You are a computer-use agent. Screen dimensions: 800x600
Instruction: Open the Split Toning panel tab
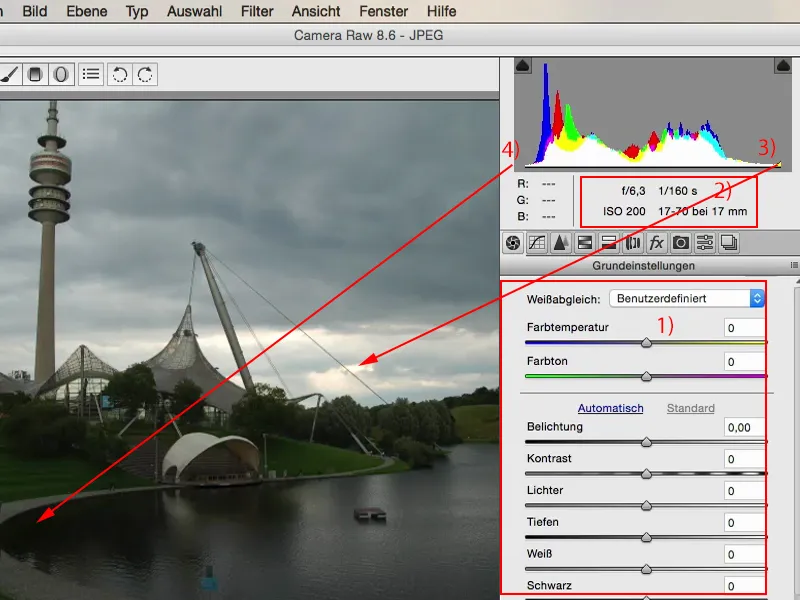pos(609,243)
